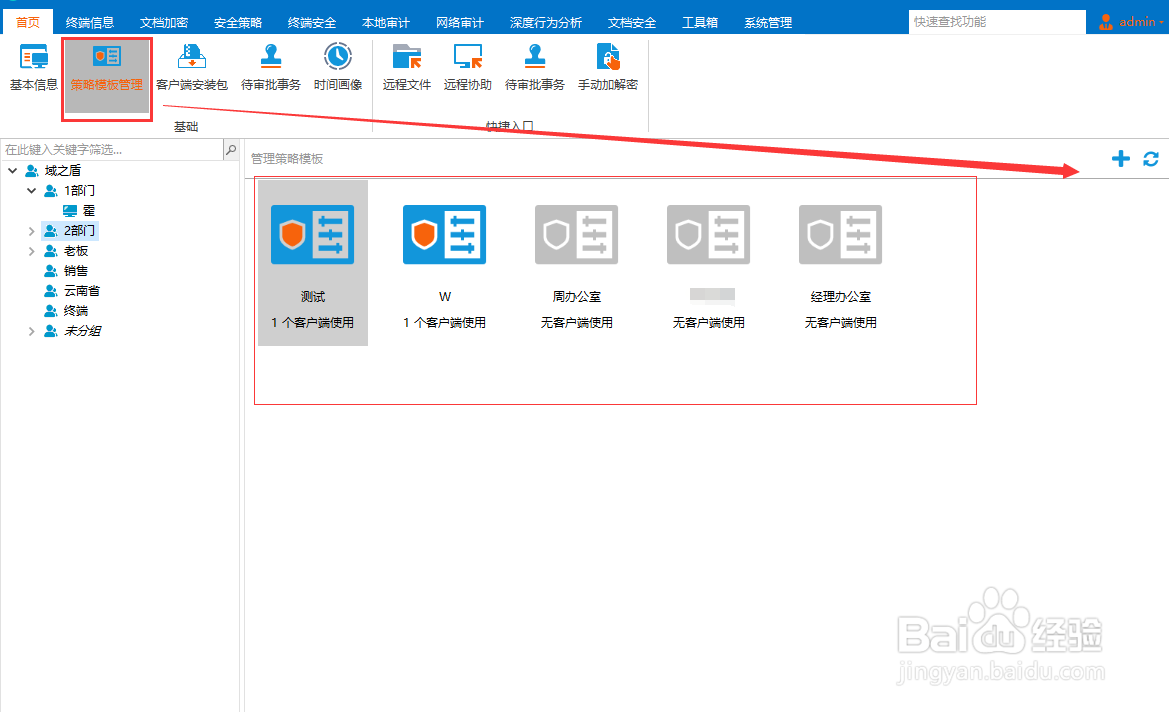This screenshot has width=1169, height=712.
Task: Switch to the 首页 tab
Action: pos(28,22)
